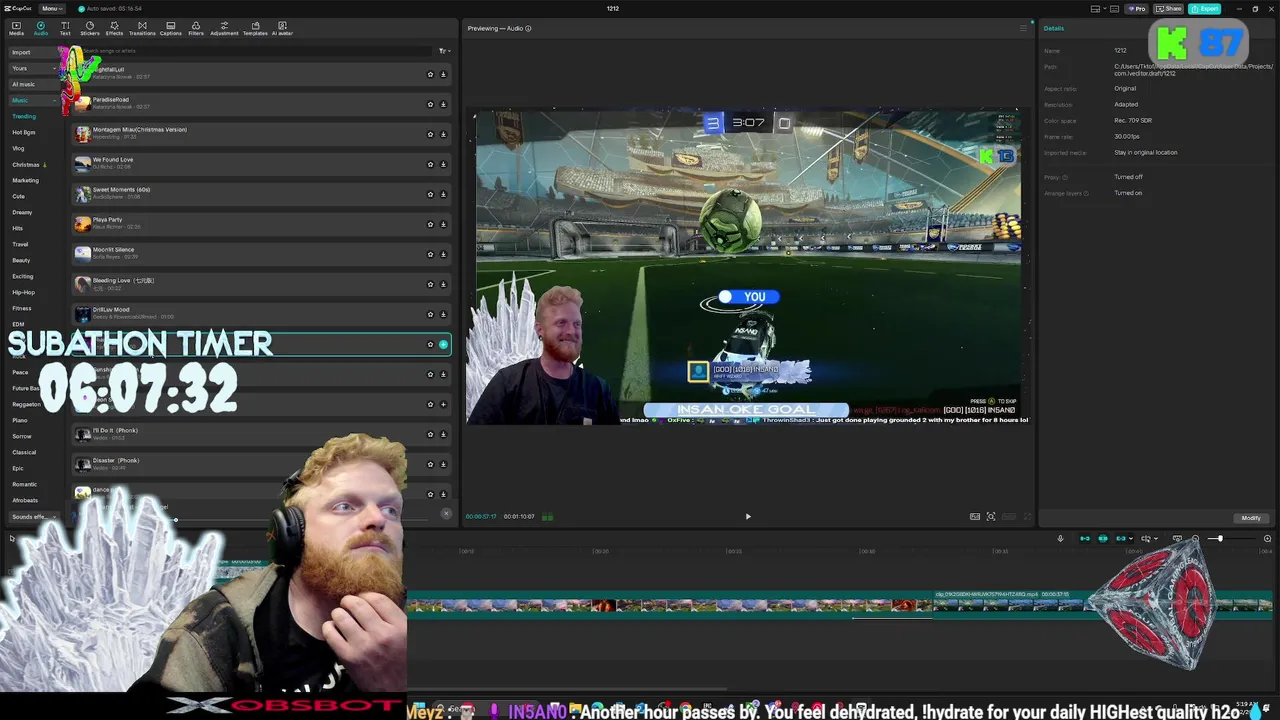
Task: Open the Transitions panel
Action: tap(142, 28)
